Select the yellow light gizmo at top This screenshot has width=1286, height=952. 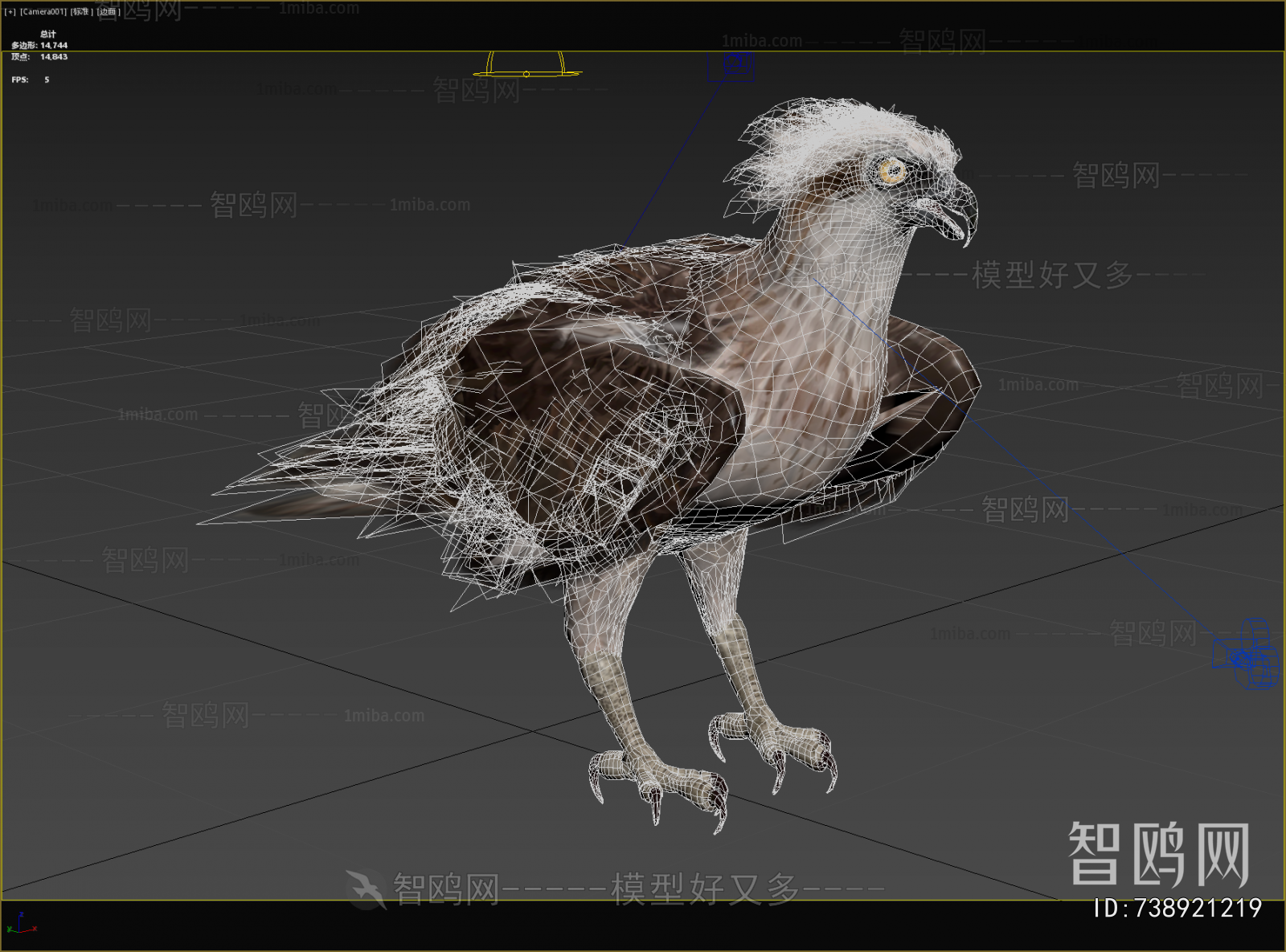pos(526,65)
